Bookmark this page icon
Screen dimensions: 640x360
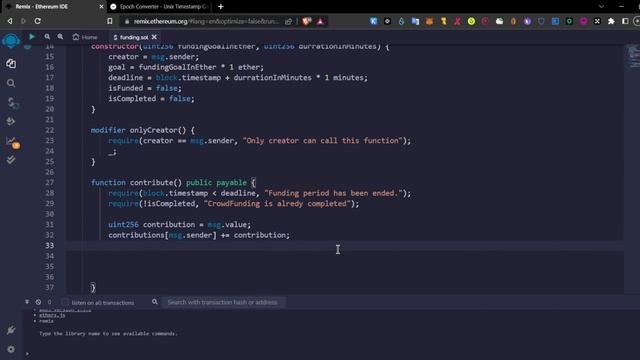109,21
